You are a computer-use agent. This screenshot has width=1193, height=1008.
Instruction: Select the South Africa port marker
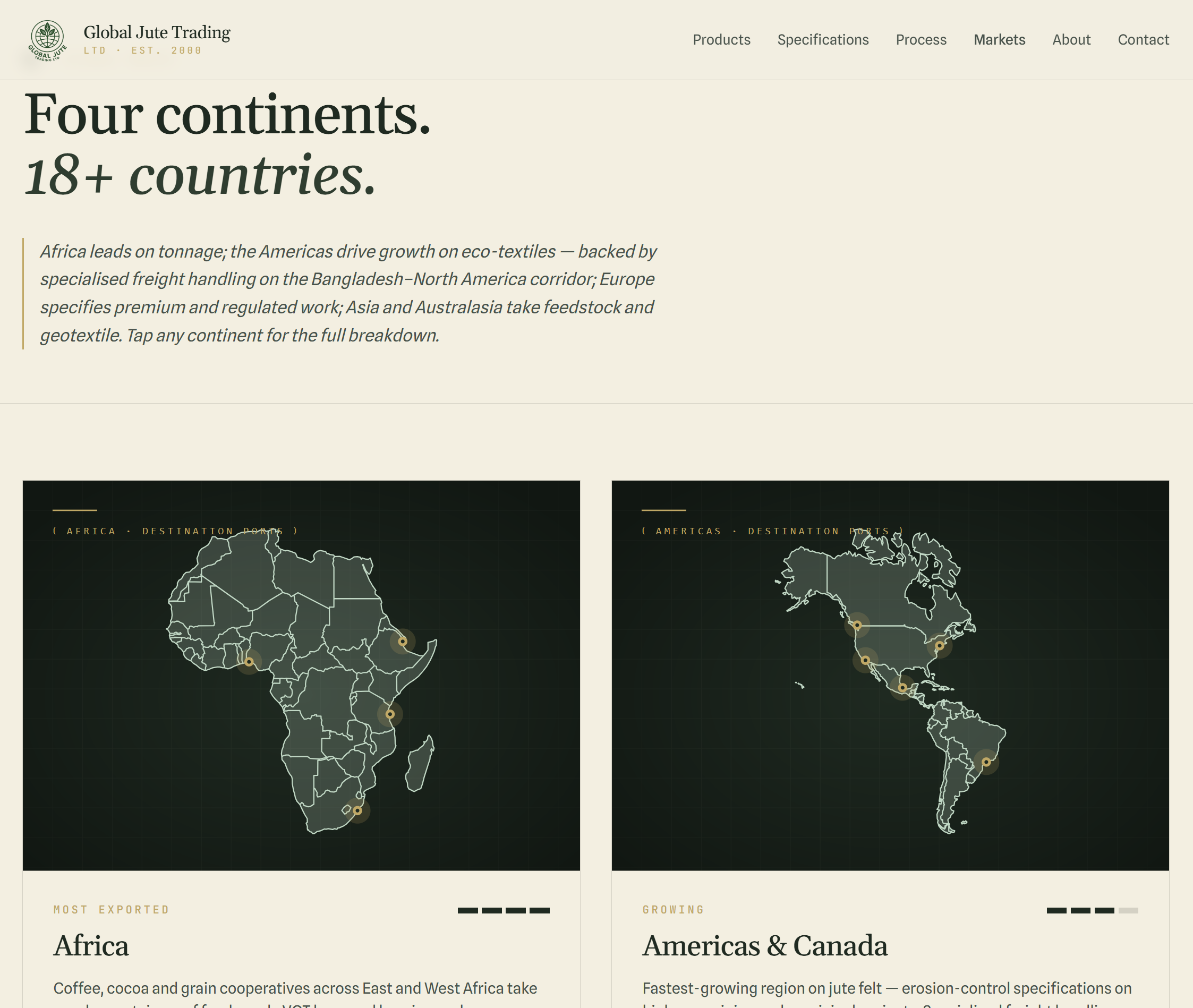(x=357, y=810)
